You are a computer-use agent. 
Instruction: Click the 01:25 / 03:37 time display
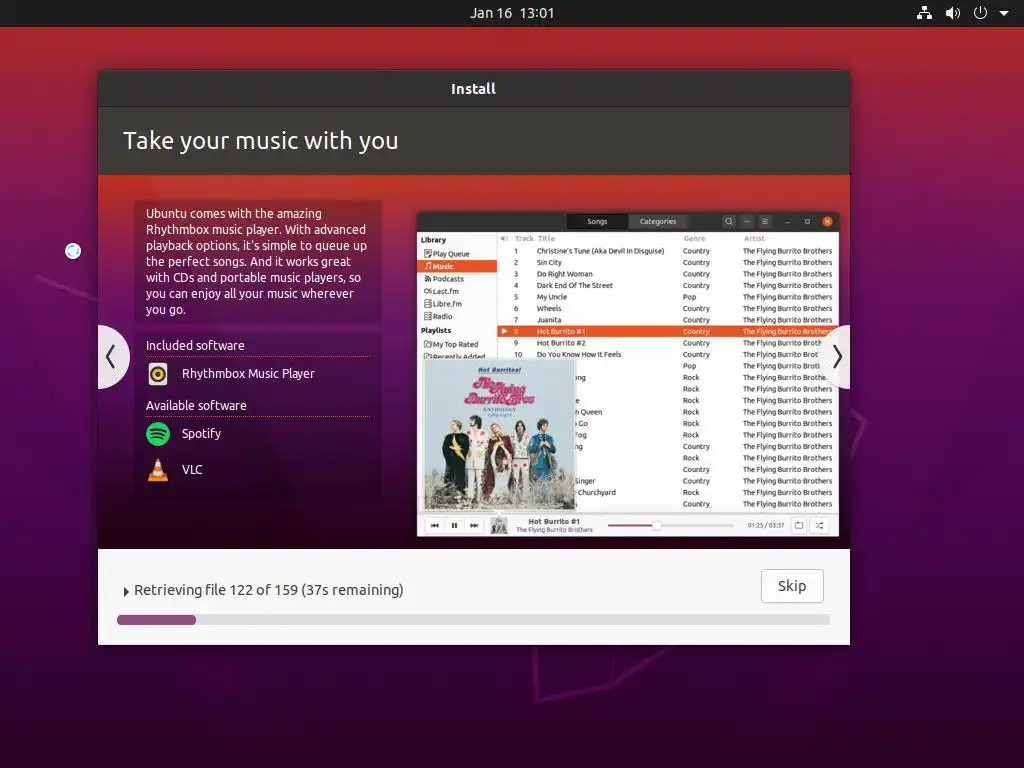pyautogui.click(x=765, y=525)
